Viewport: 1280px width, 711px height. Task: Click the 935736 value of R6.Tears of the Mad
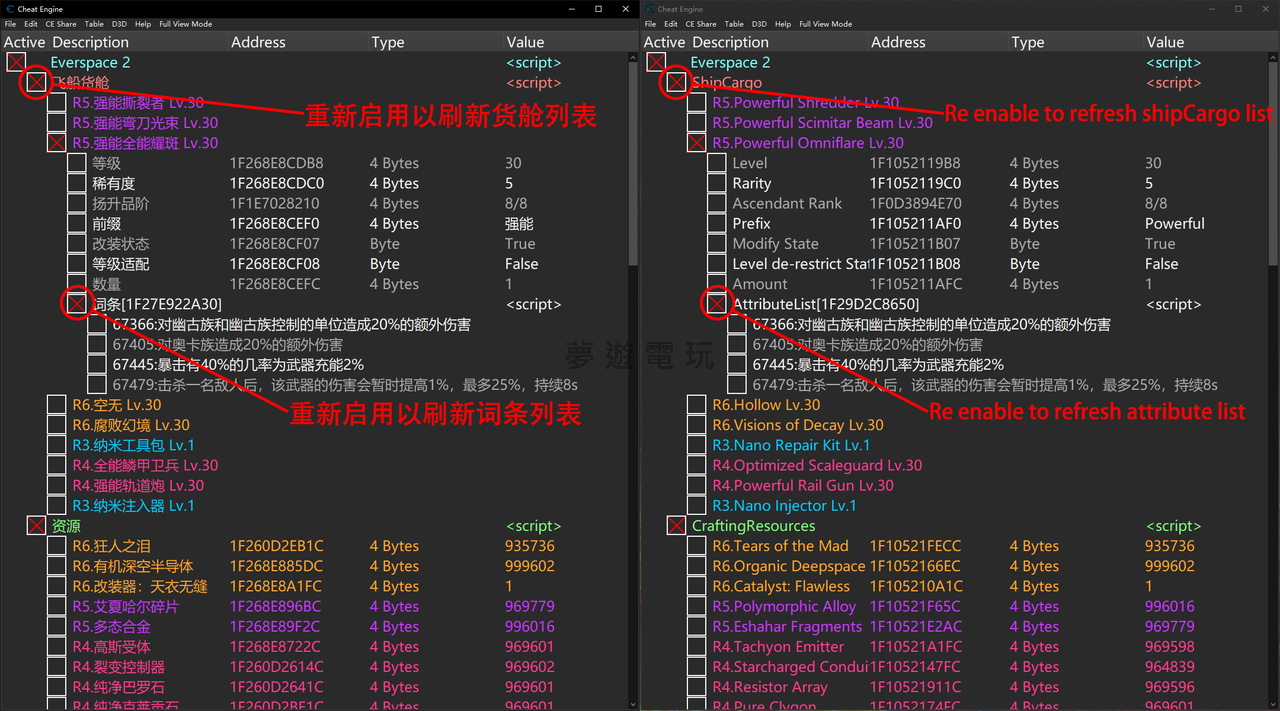coord(1169,546)
